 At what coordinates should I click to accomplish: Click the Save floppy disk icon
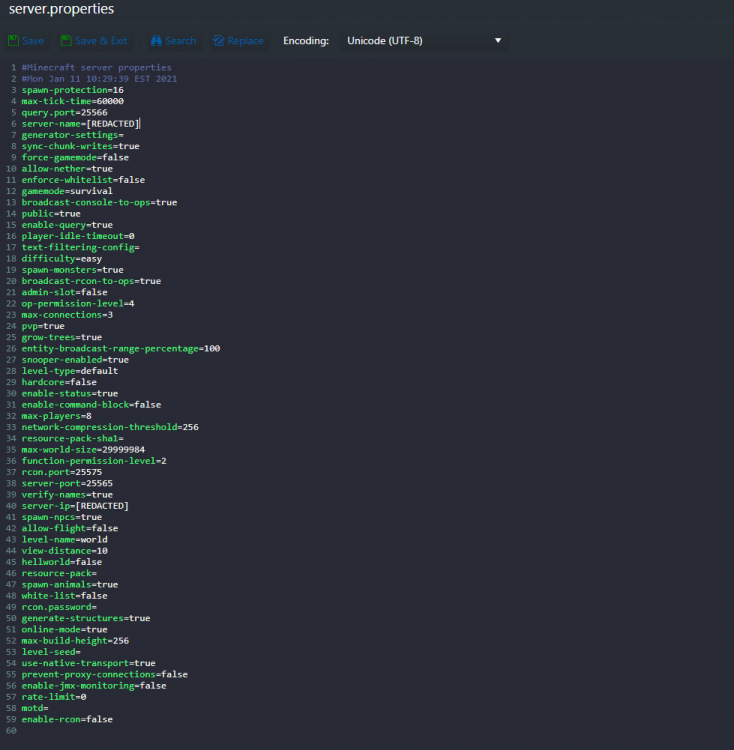[x=13, y=41]
